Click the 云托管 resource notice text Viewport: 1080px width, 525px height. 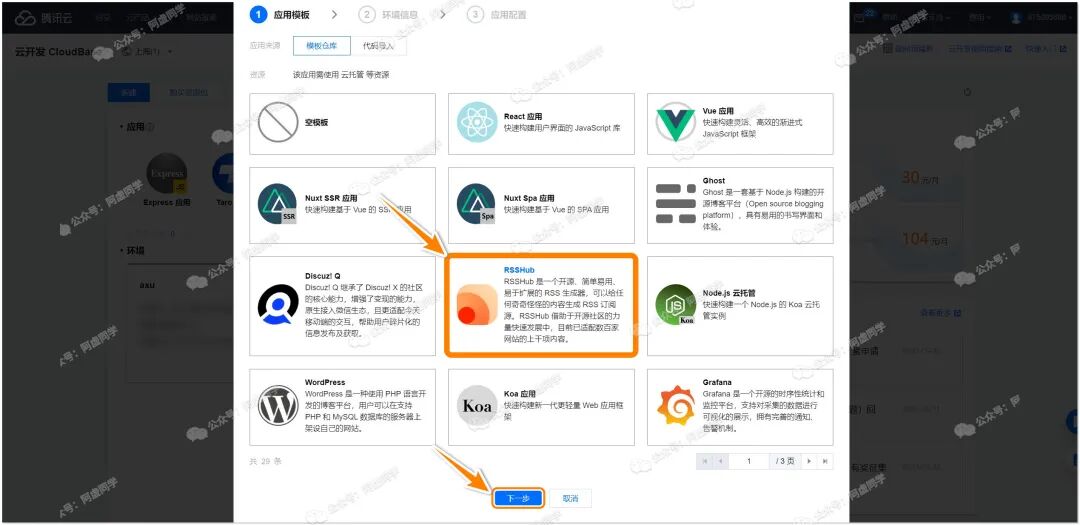(341, 74)
